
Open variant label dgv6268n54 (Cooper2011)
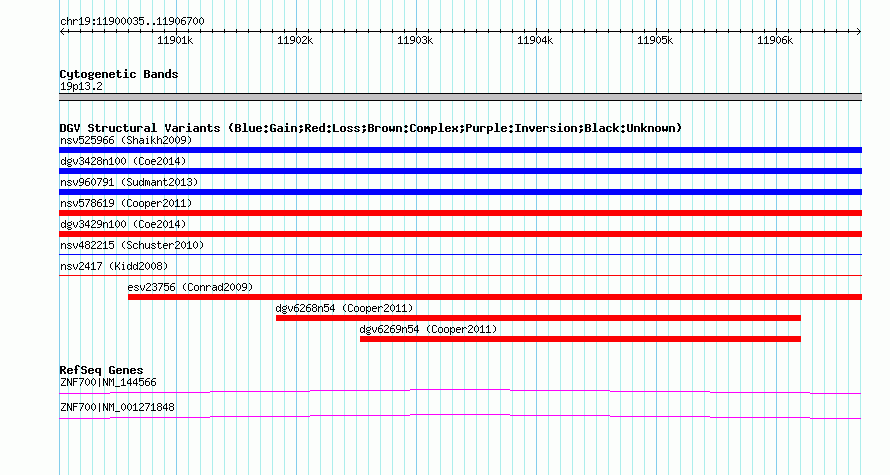click(345, 308)
